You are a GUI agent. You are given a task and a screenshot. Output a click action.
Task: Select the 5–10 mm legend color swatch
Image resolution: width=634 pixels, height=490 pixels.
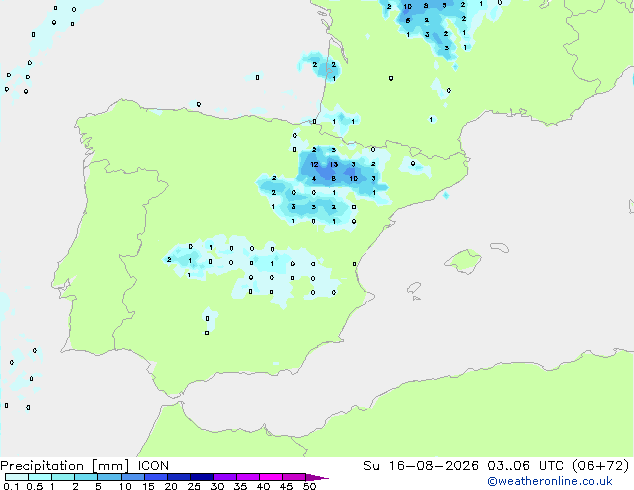click(x=109, y=477)
